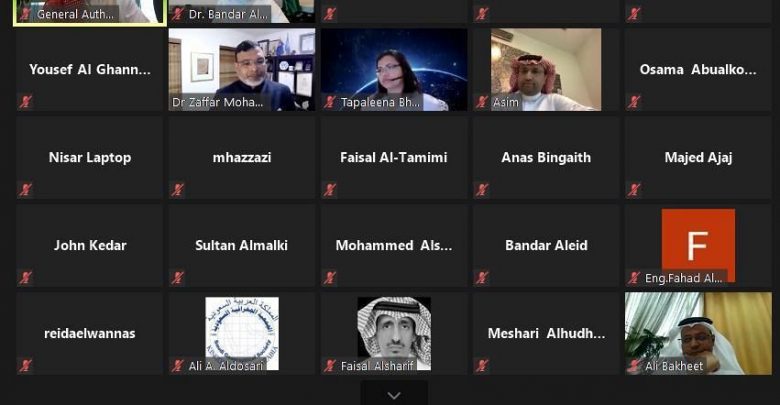Click muted mic icon on Sultan Almalki tile
Screen dimensions: 780x405
click(x=178, y=278)
